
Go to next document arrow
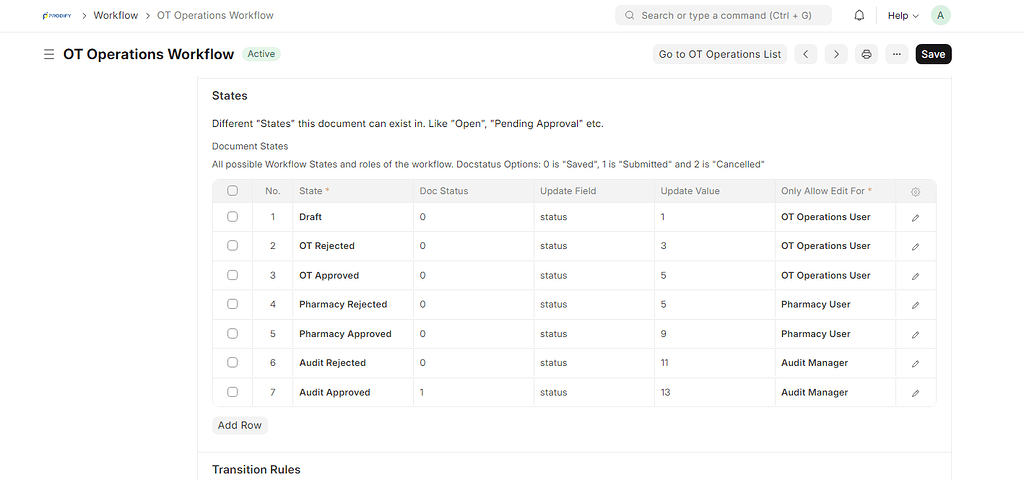836,54
